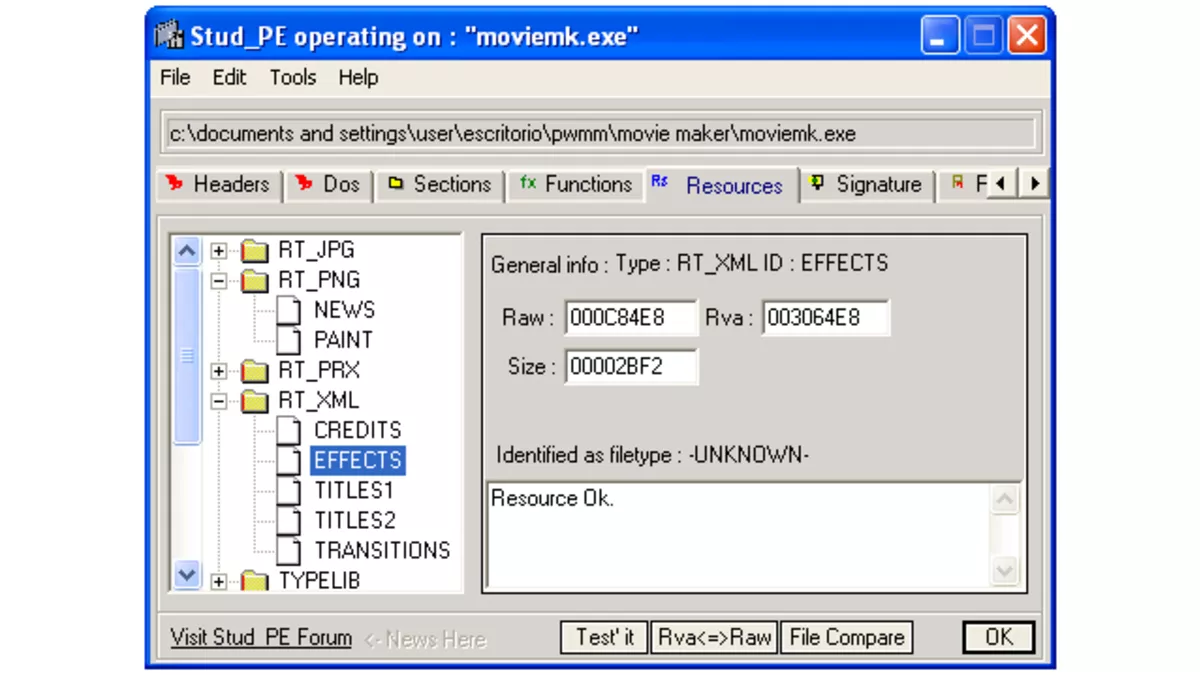Image resolution: width=1200 pixels, height=675 pixels.
Task: Click the document icon beside NEWS
Action: point(288,310)
